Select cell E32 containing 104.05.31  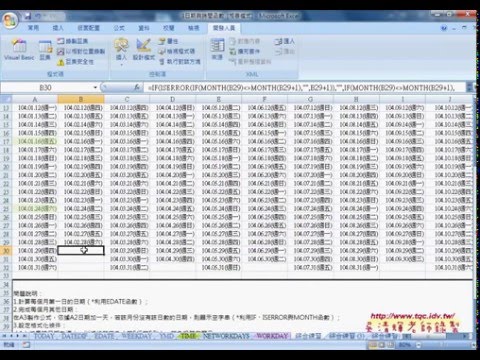pos(219,267)
